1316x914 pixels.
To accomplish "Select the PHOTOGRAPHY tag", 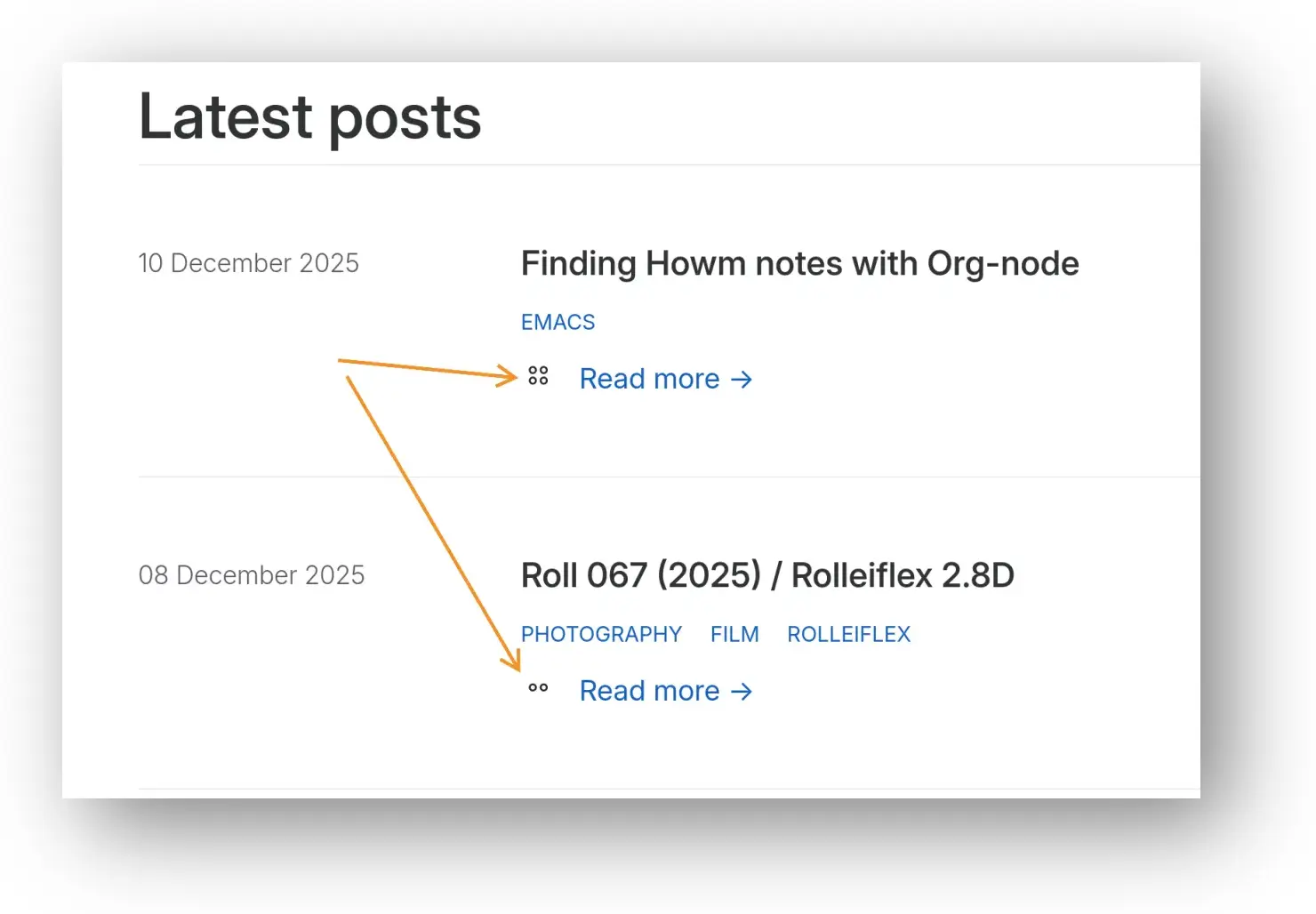I will (601, 634).
